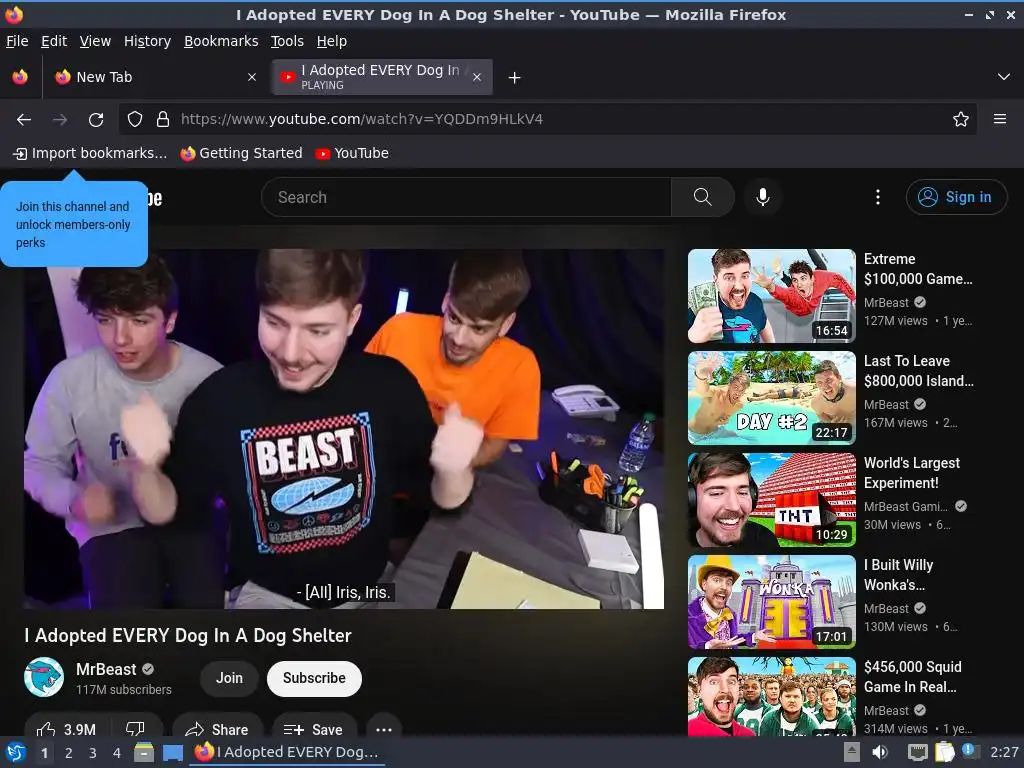Open the taskbar start menu icon
The height and width of the screenshot is (768, 1024).
point(16,752)
